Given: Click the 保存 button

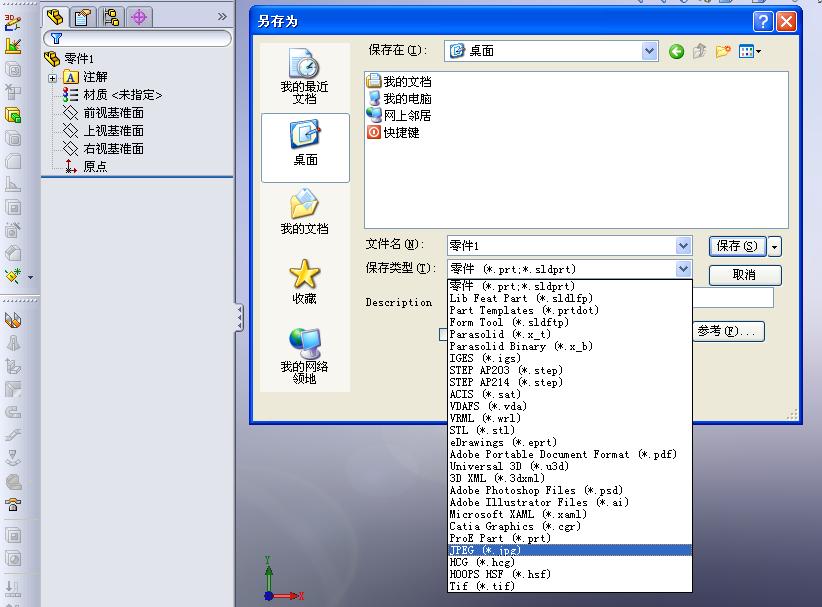Looking at the screenshot, I should click(737, 246).
